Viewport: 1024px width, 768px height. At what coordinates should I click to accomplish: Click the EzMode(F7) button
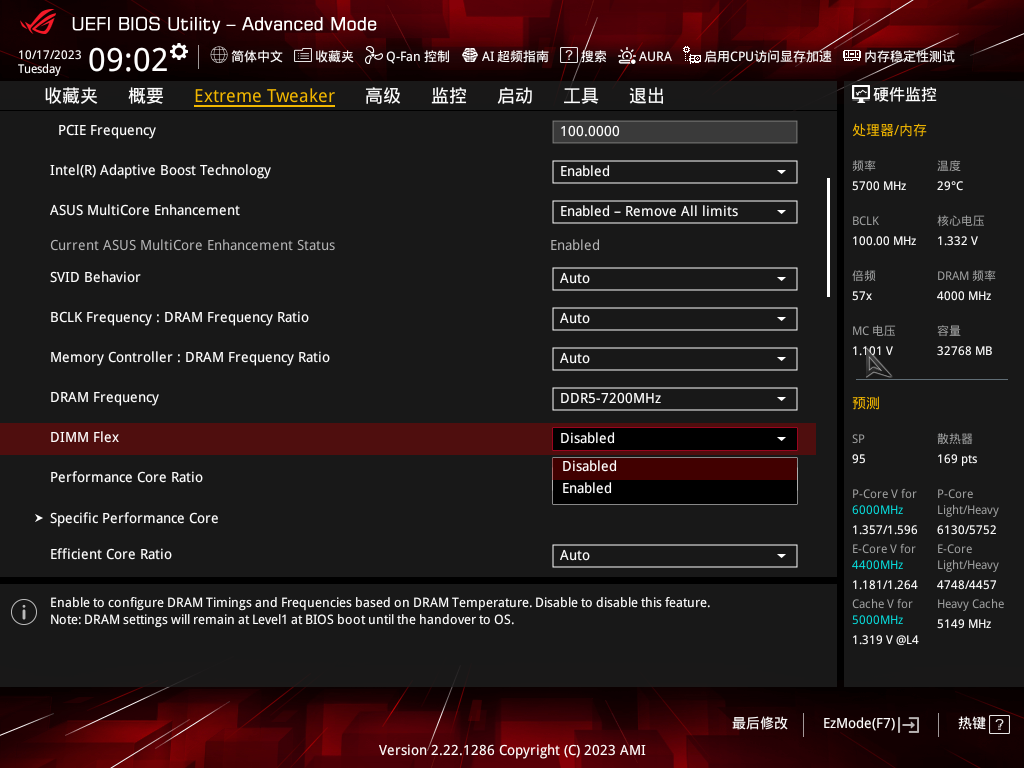[x=870, y=723]
